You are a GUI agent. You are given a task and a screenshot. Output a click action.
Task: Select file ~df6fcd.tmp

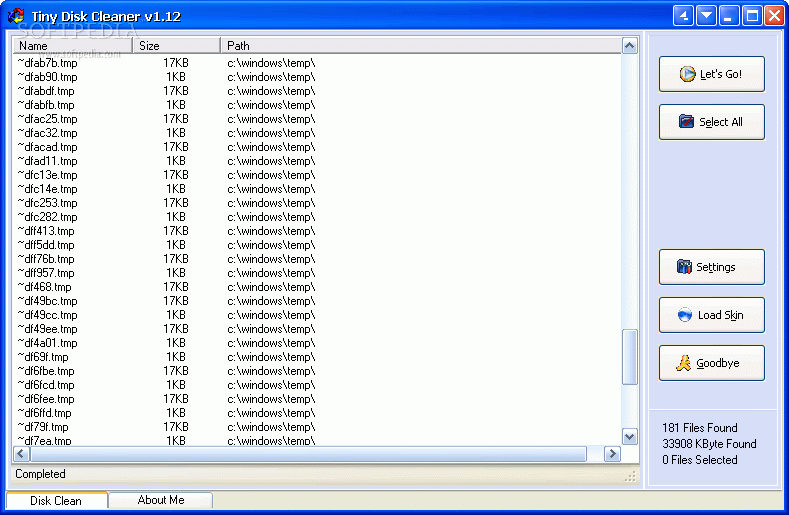[x=46, y=385]
